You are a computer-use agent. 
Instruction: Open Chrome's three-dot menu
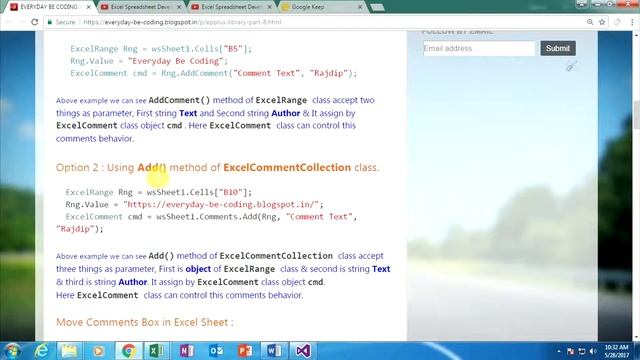[631, 22]
